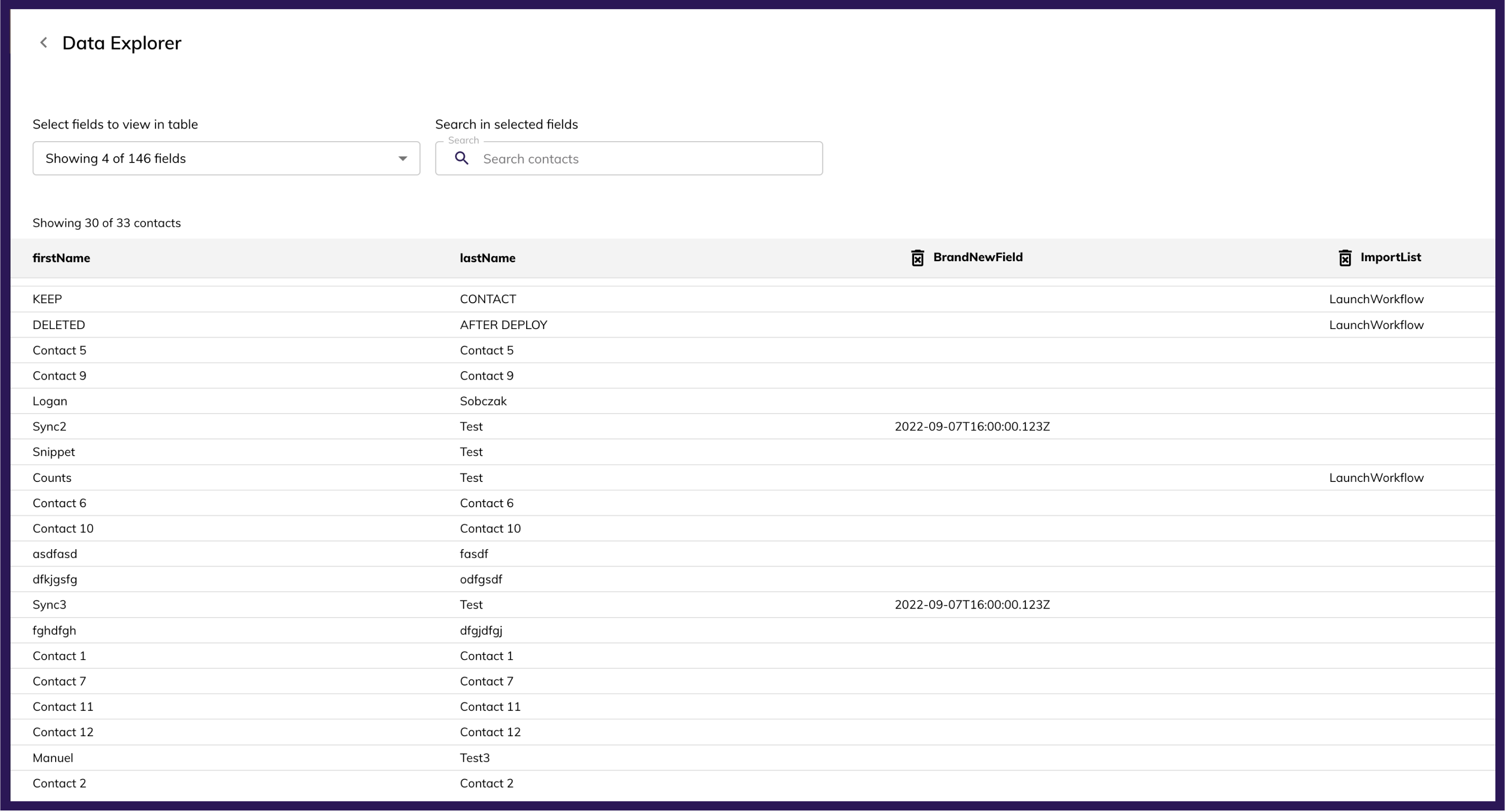The image size is (1505, 812).
Task: Click the magnifier icon in search box
Action: 461,158
